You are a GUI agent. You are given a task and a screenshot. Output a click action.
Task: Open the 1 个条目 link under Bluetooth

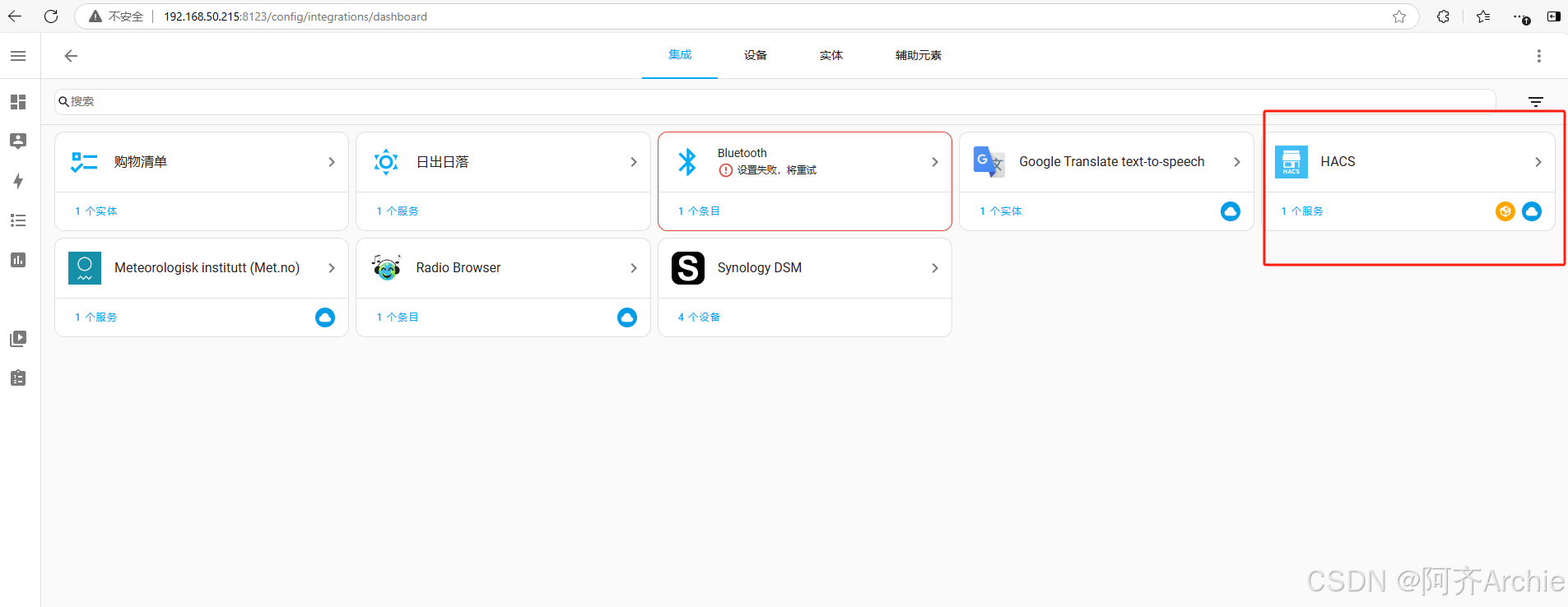point(699,211)
